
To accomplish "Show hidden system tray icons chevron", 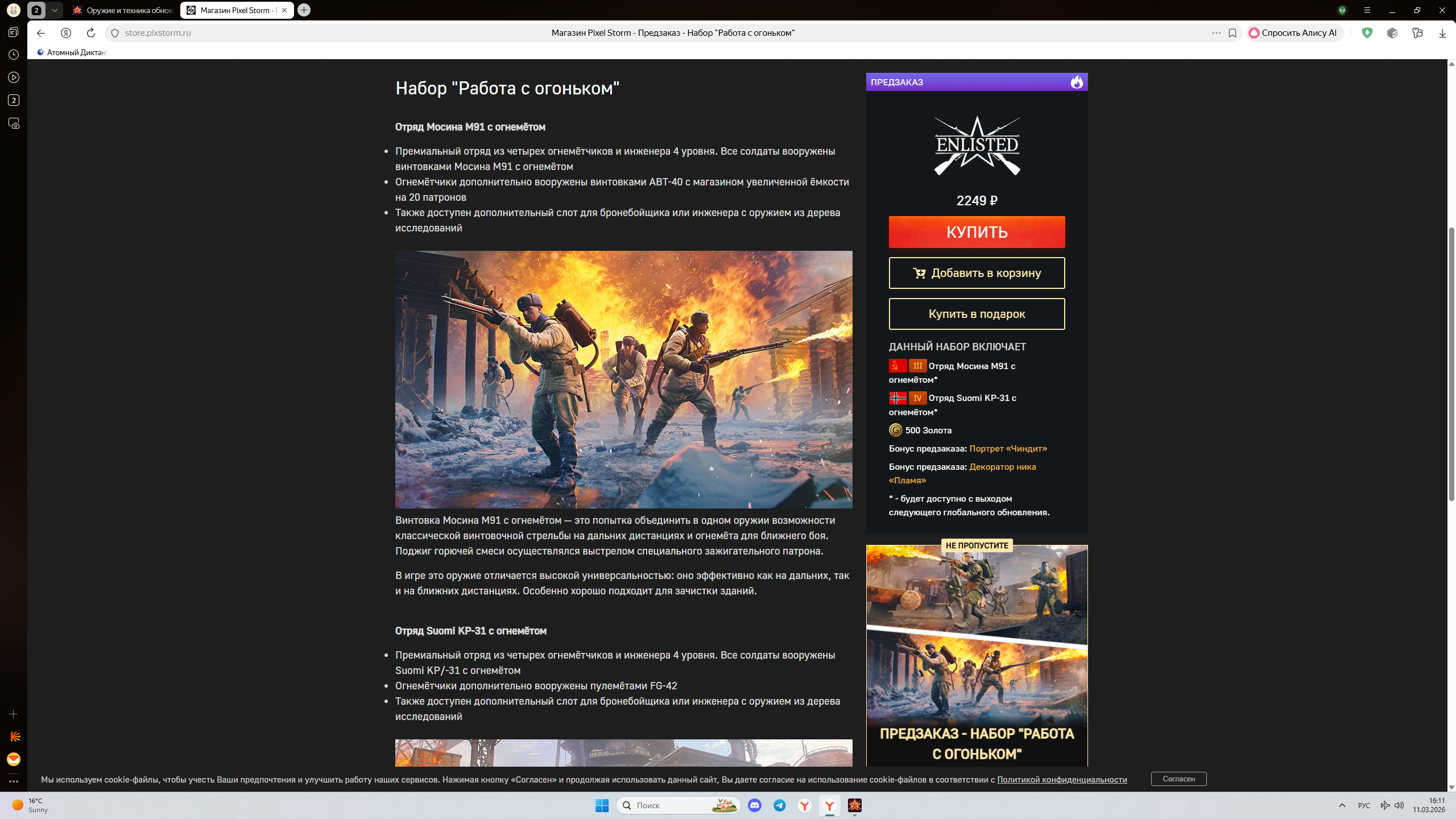I will [x=1342, y=805].
